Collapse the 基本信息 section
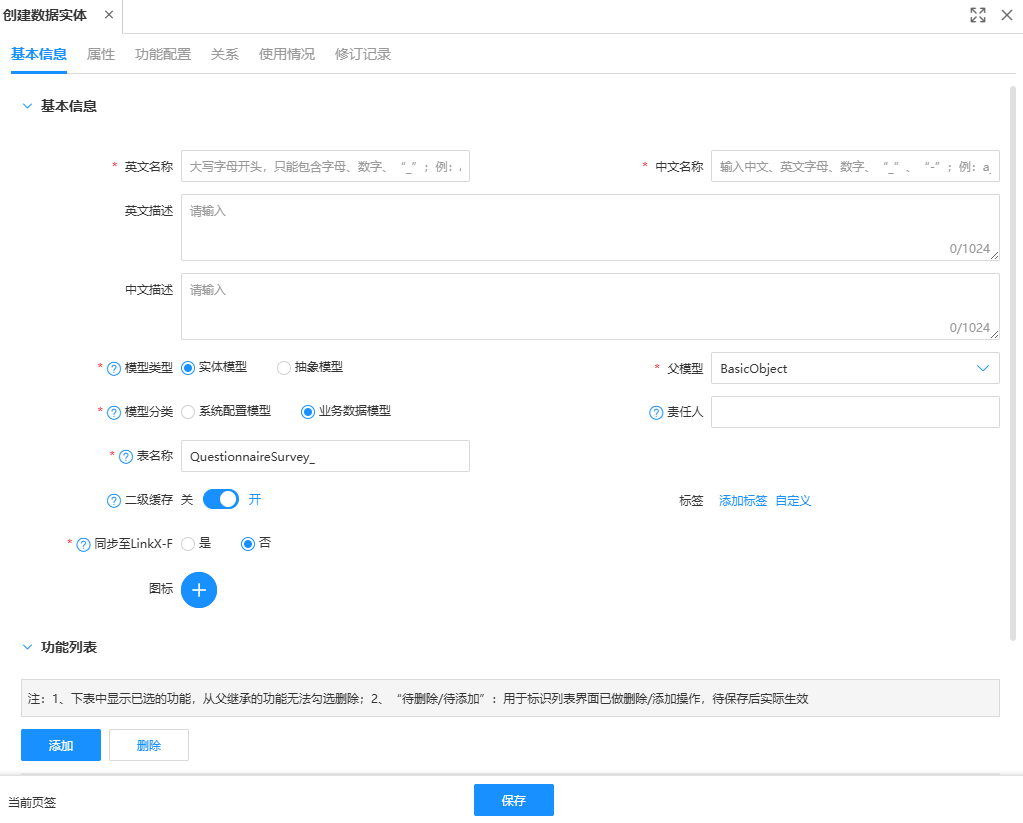 coord(27,106)
